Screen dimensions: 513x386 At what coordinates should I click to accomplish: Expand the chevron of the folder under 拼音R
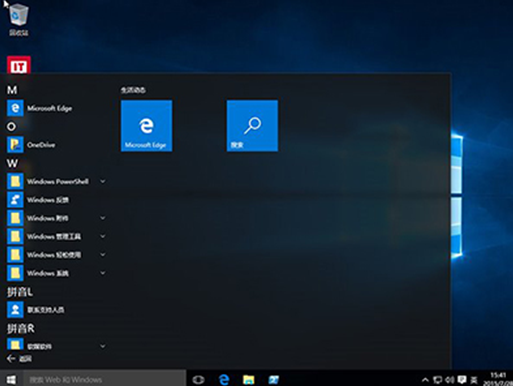point(103,346)
